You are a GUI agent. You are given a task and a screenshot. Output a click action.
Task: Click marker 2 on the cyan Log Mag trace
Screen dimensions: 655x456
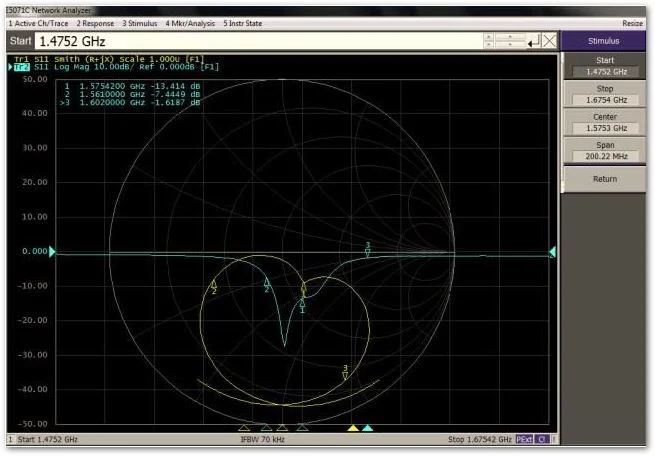click(x=267, y=285)
